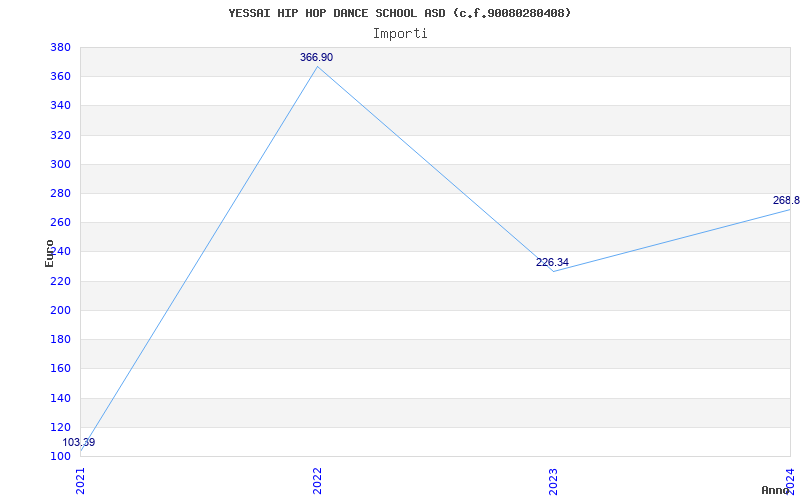Click the 220 y-axis value
Viewport: 800px width, 500px height.
[60, 281]
